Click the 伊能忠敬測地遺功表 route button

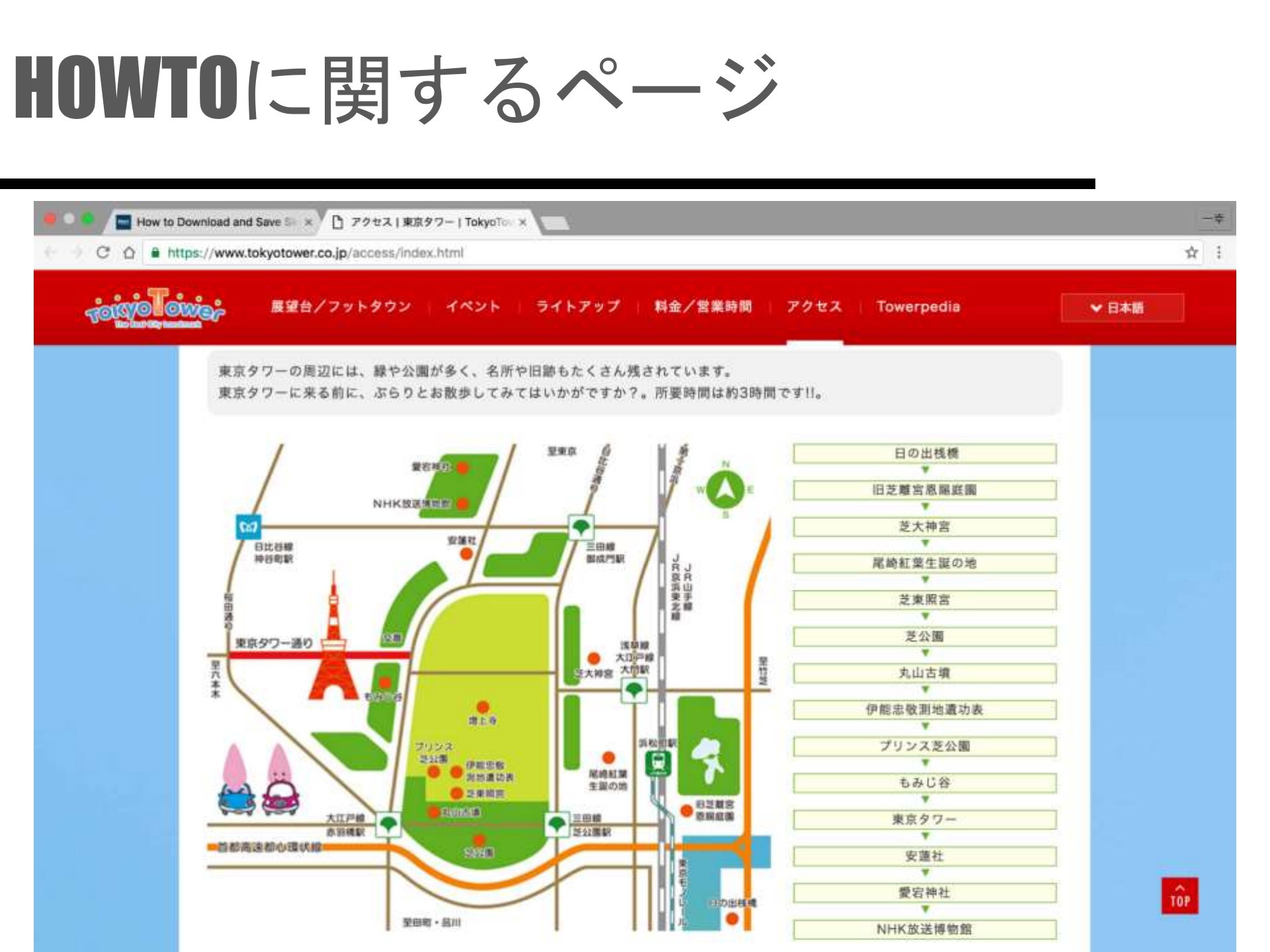tap(925, 710)
